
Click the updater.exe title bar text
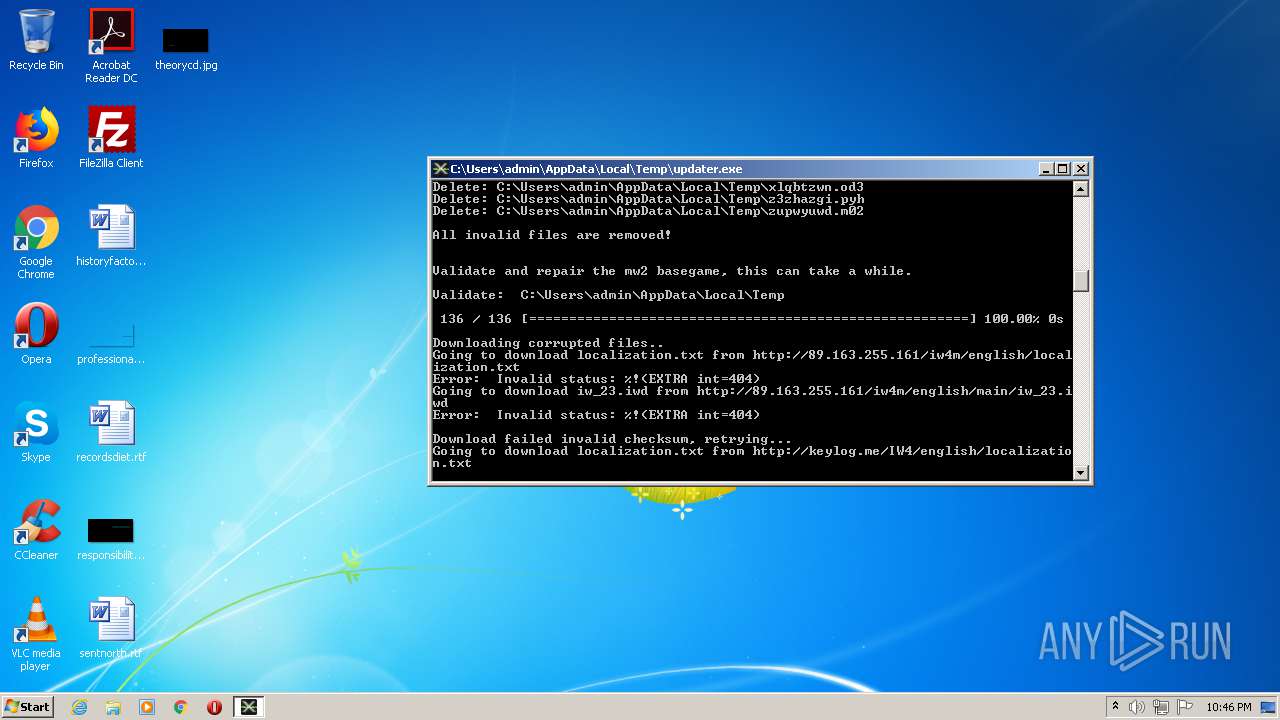click(596, 169)
